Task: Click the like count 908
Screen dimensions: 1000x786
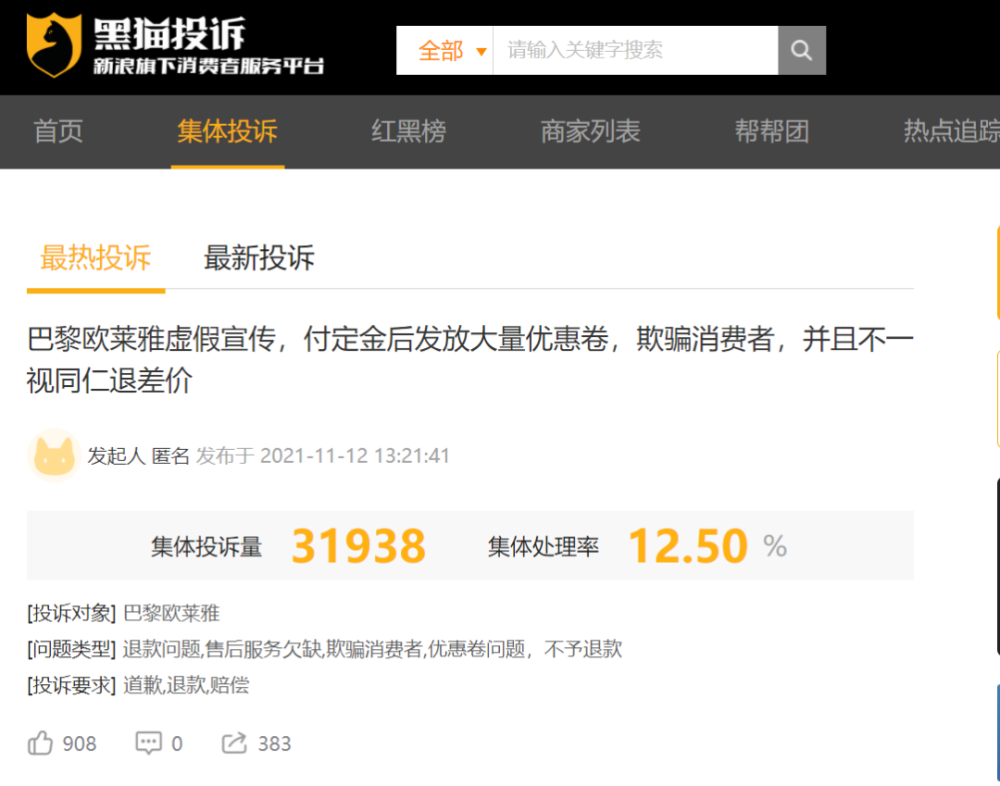Action: tap(79, 744)
